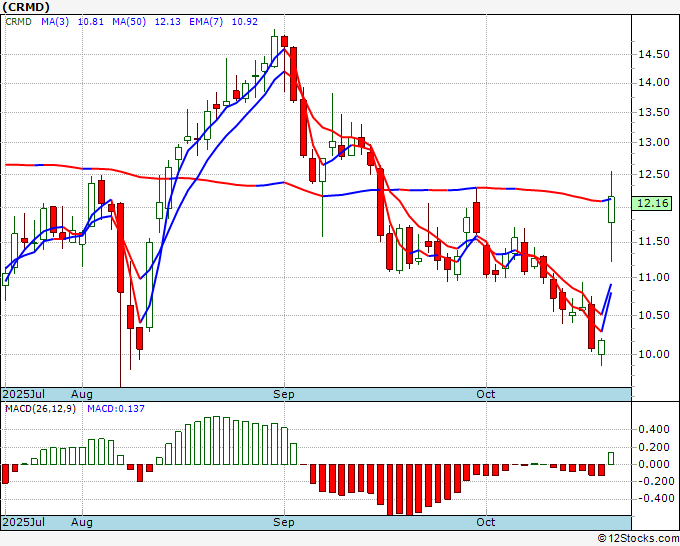The image size is (680, 546).
Task: Click the 0.000 MACD axis label
Action: (654, 464)
